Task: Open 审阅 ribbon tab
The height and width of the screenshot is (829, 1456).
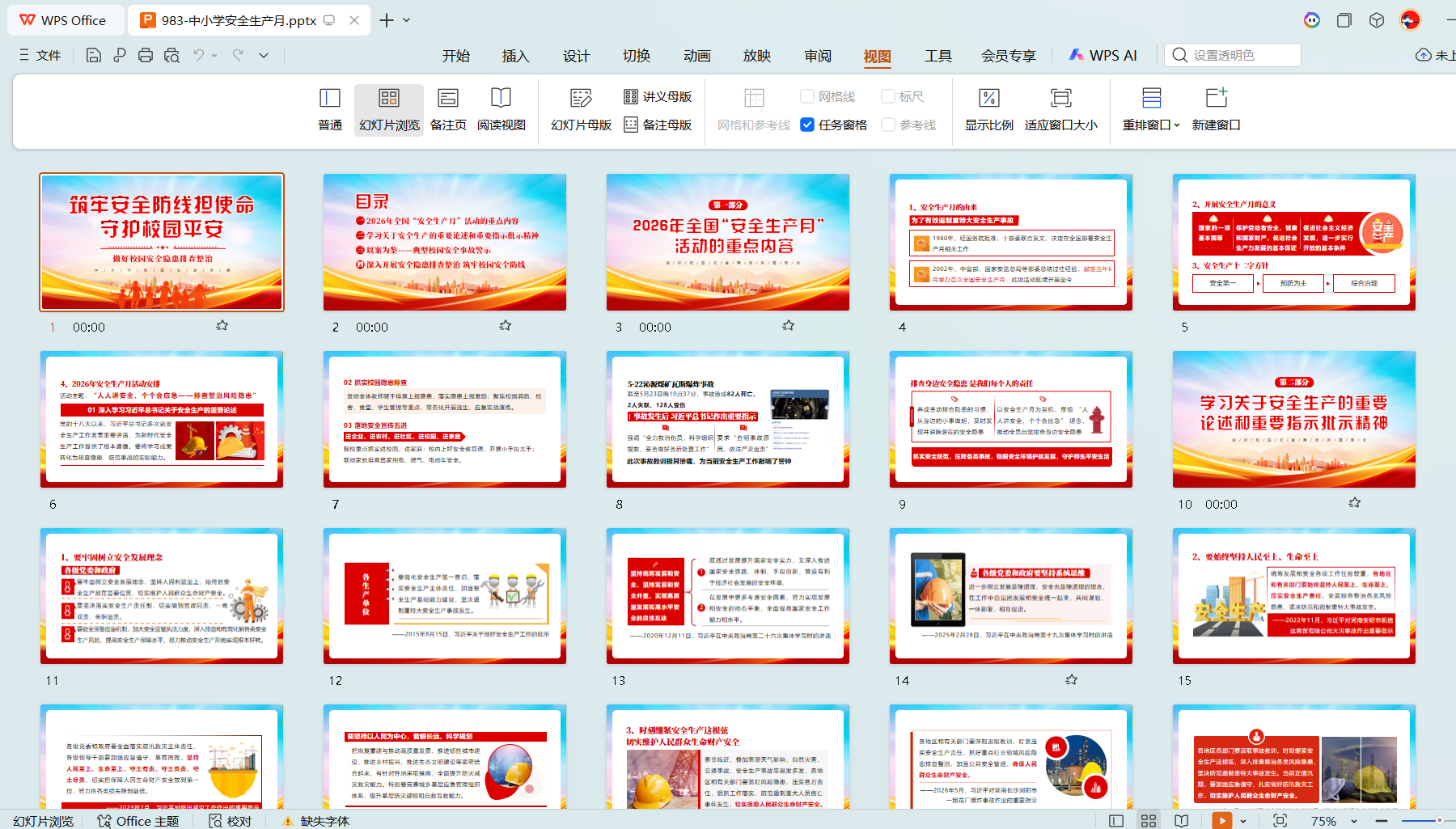Action: pos(818,55)
